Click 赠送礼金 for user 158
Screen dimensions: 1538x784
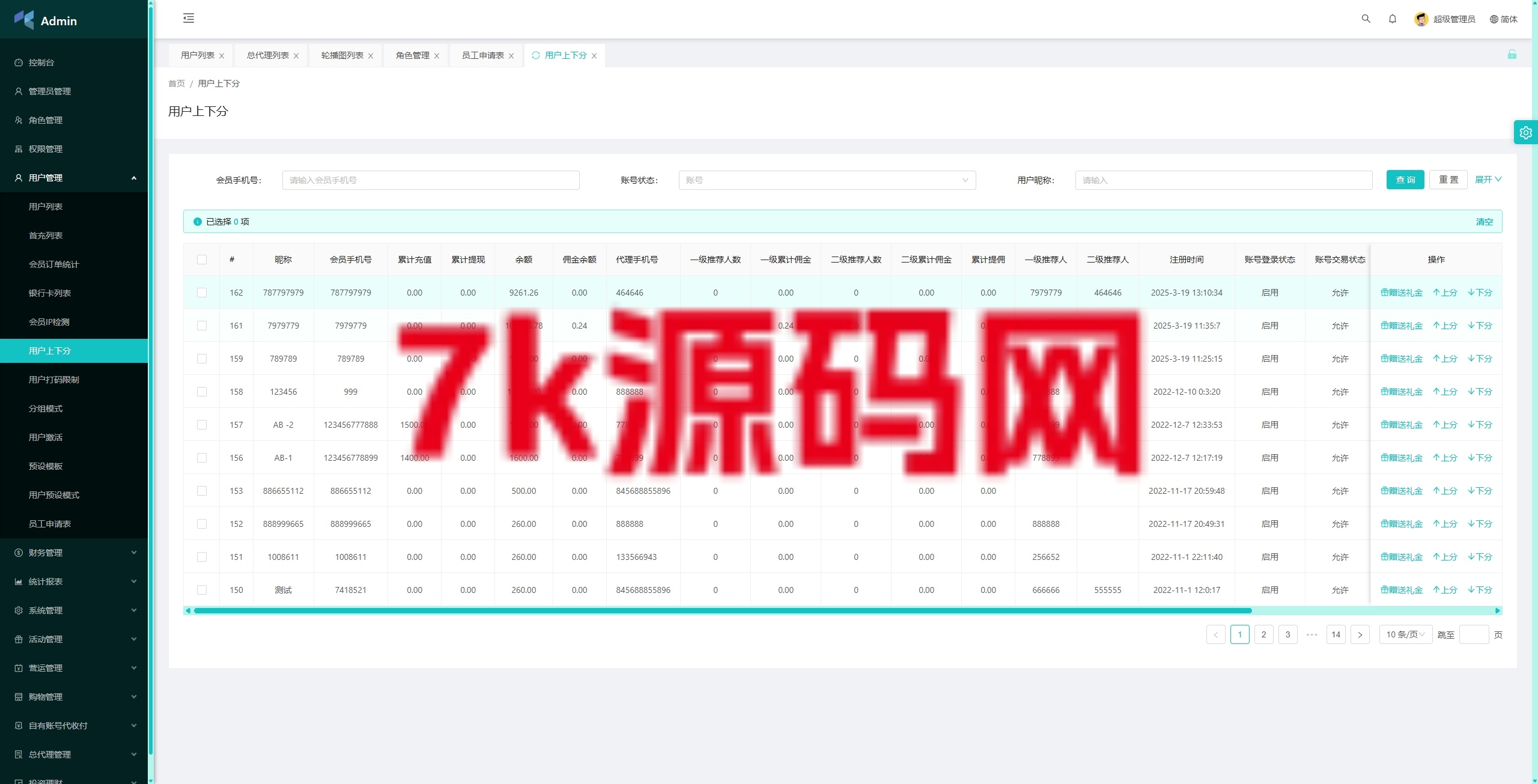pyautogui.click(x=1402, y=392)
